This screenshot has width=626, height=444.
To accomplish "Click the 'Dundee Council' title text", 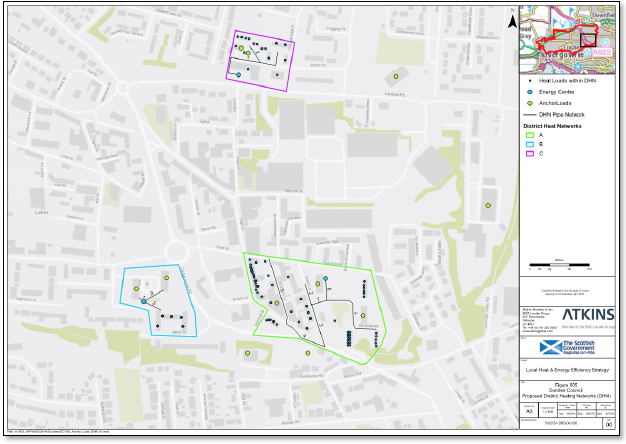I will [566, 390].
